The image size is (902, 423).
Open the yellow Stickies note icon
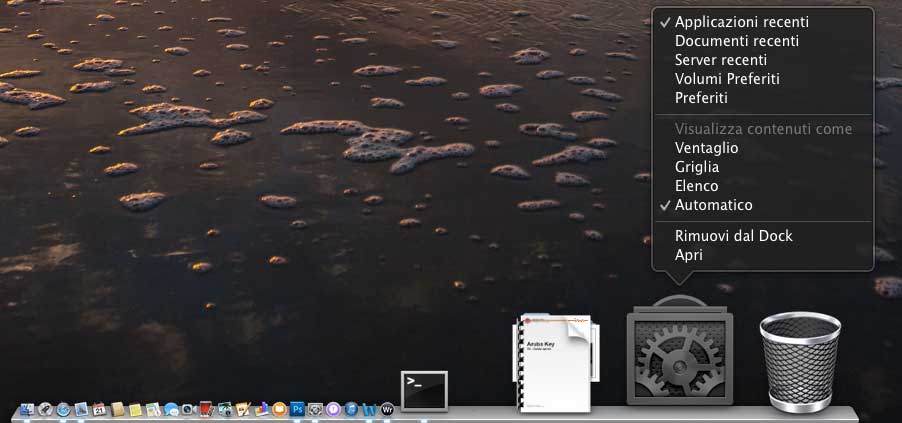[x=135, y=409]
